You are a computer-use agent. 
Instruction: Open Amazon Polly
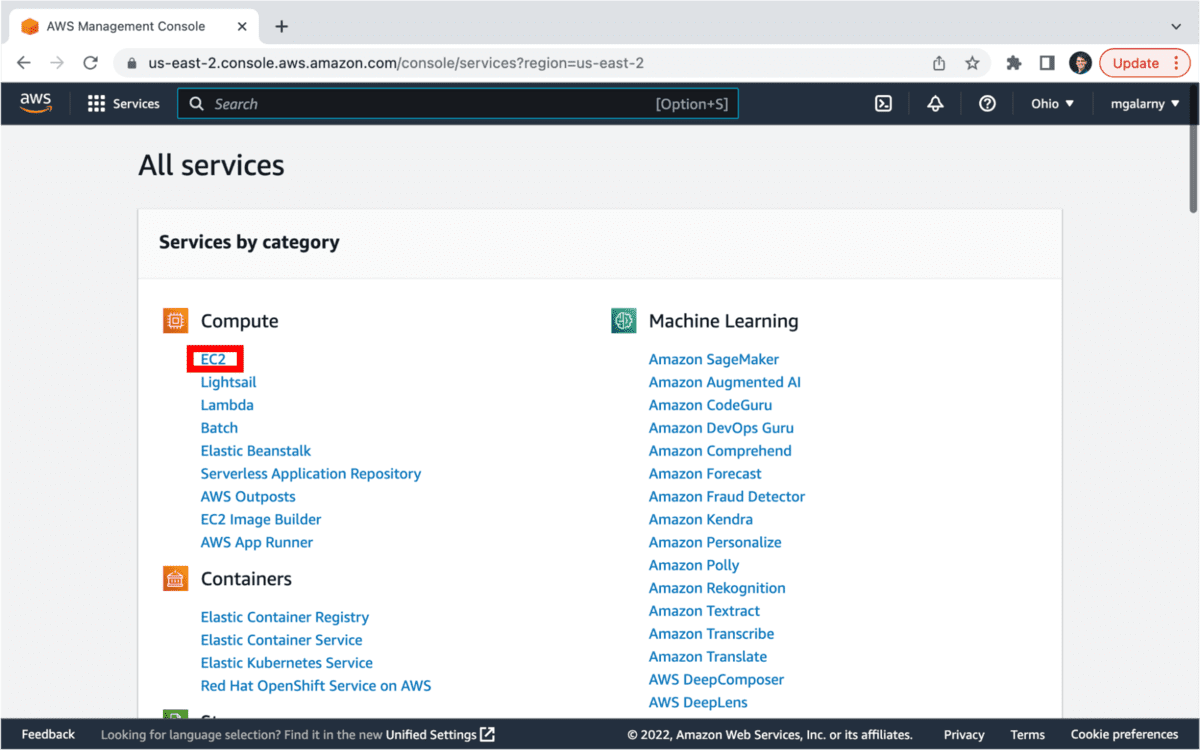point(694,566)
